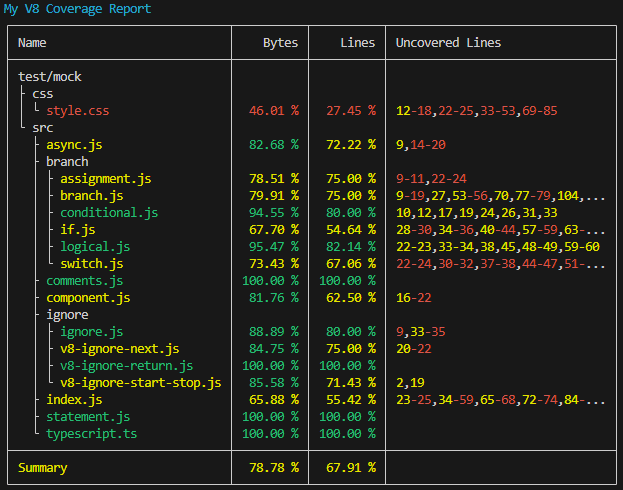Viewport: 623px width, 490px height.
Task: Click the Summary row label
Action: point(43,468)
